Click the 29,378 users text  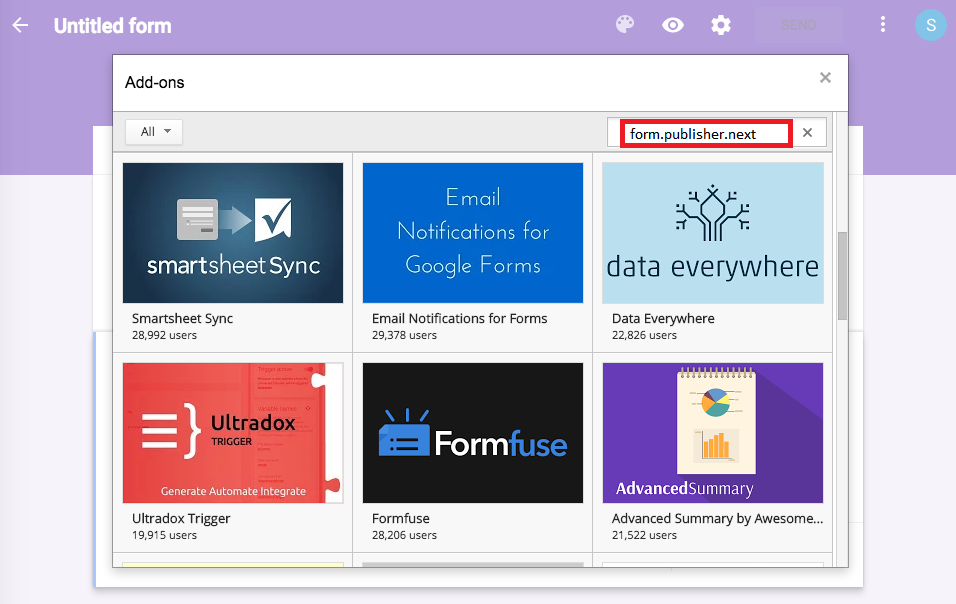click(404, 335)
